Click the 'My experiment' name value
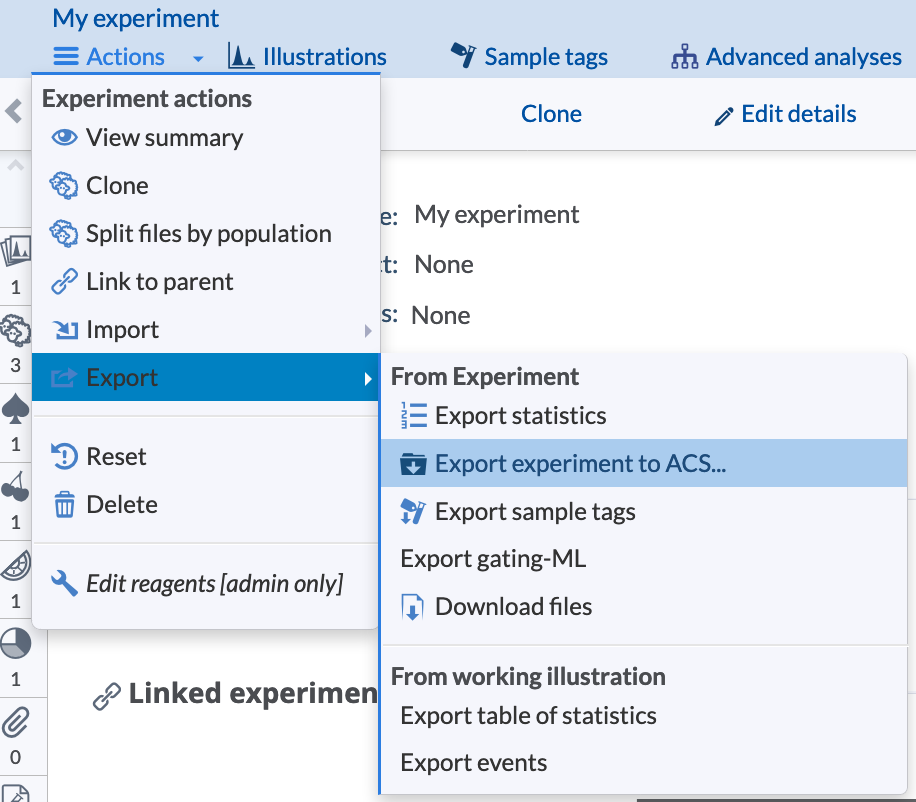The image size is (916, 802). click(x=497, y=215)
